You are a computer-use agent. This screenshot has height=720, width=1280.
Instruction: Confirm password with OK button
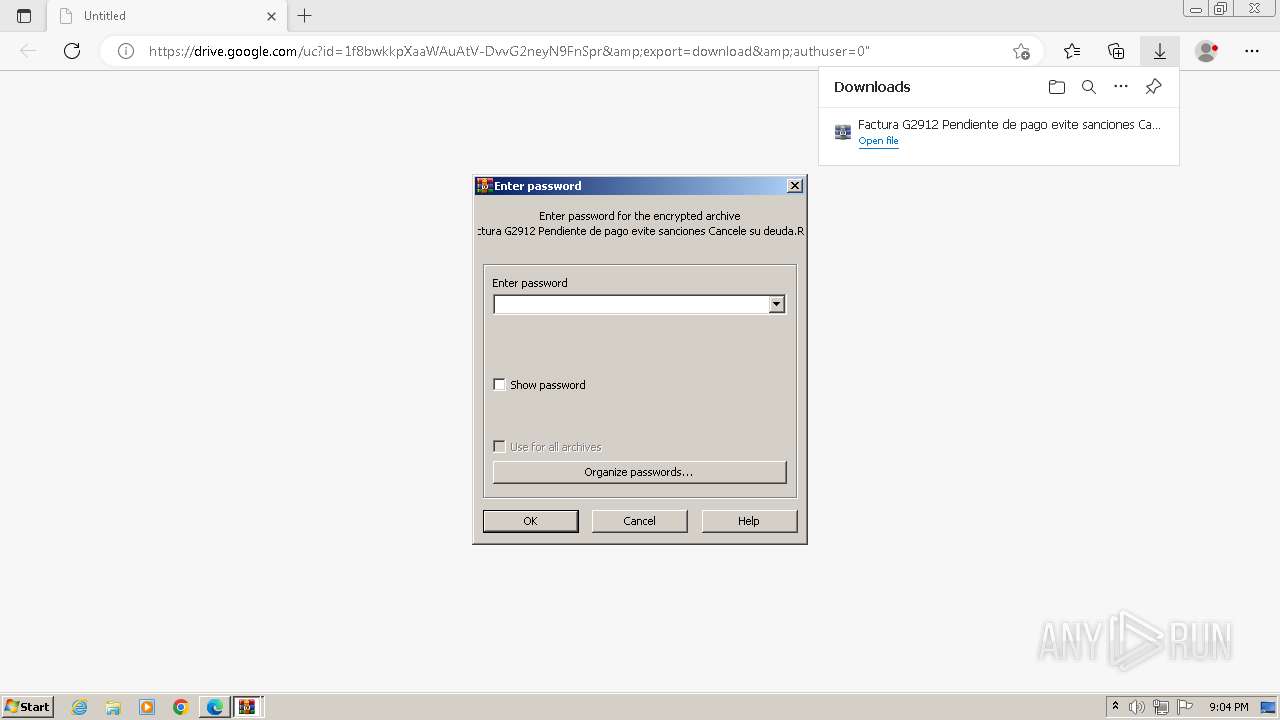pos(530,521)
